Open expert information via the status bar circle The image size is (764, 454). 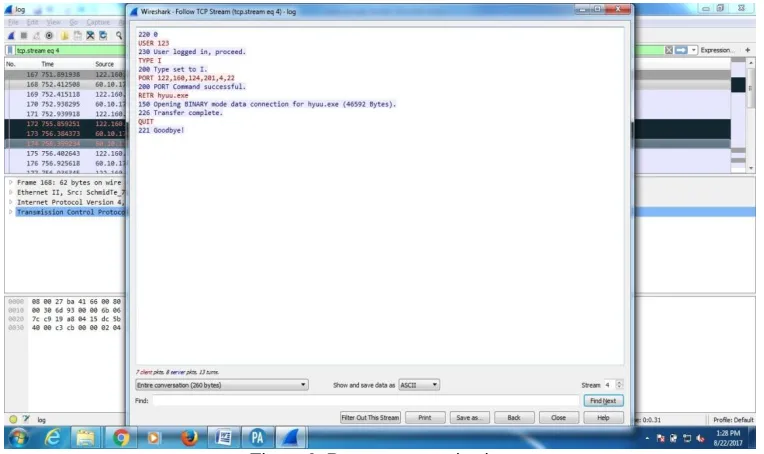(13, 419)
